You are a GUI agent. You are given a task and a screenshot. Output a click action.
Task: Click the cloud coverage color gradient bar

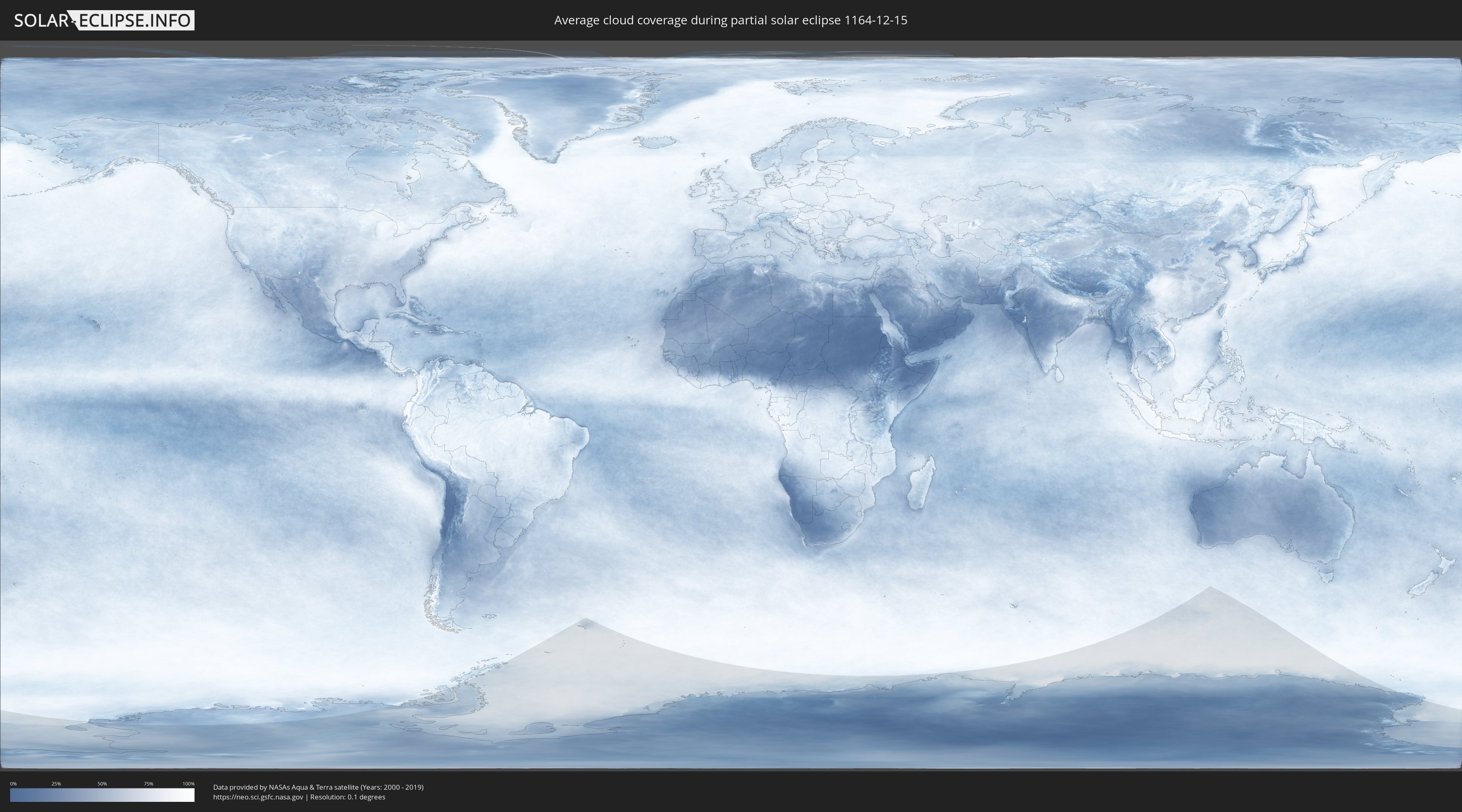coord(102,795)
